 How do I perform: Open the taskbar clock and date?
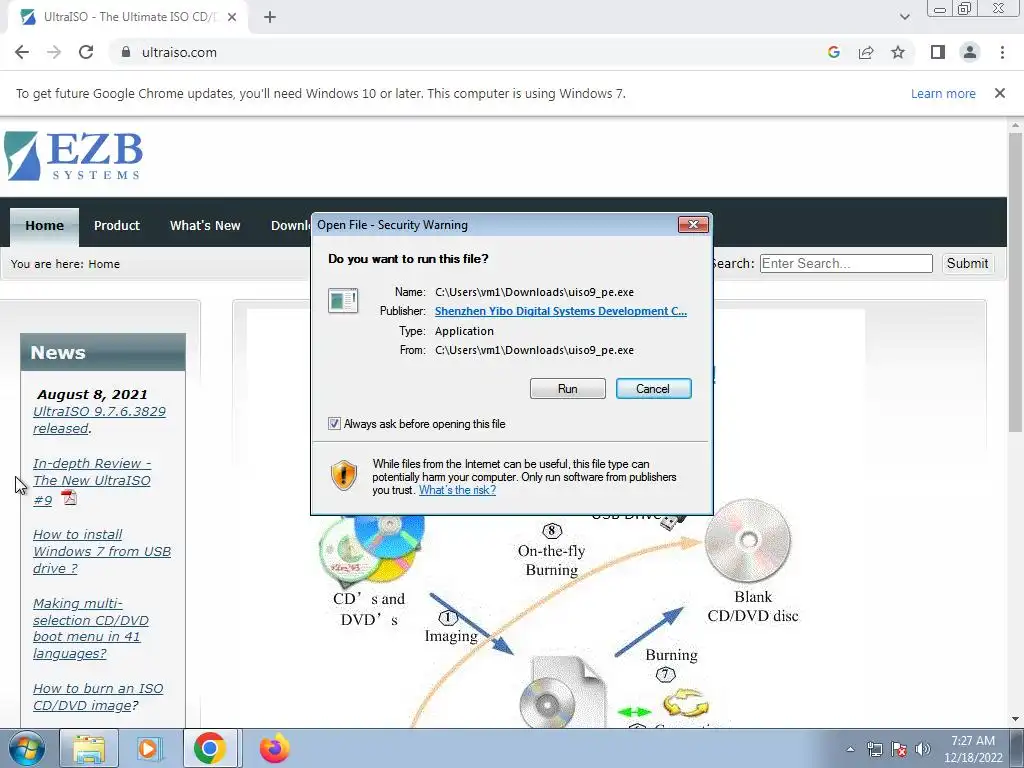click(973, 749)
